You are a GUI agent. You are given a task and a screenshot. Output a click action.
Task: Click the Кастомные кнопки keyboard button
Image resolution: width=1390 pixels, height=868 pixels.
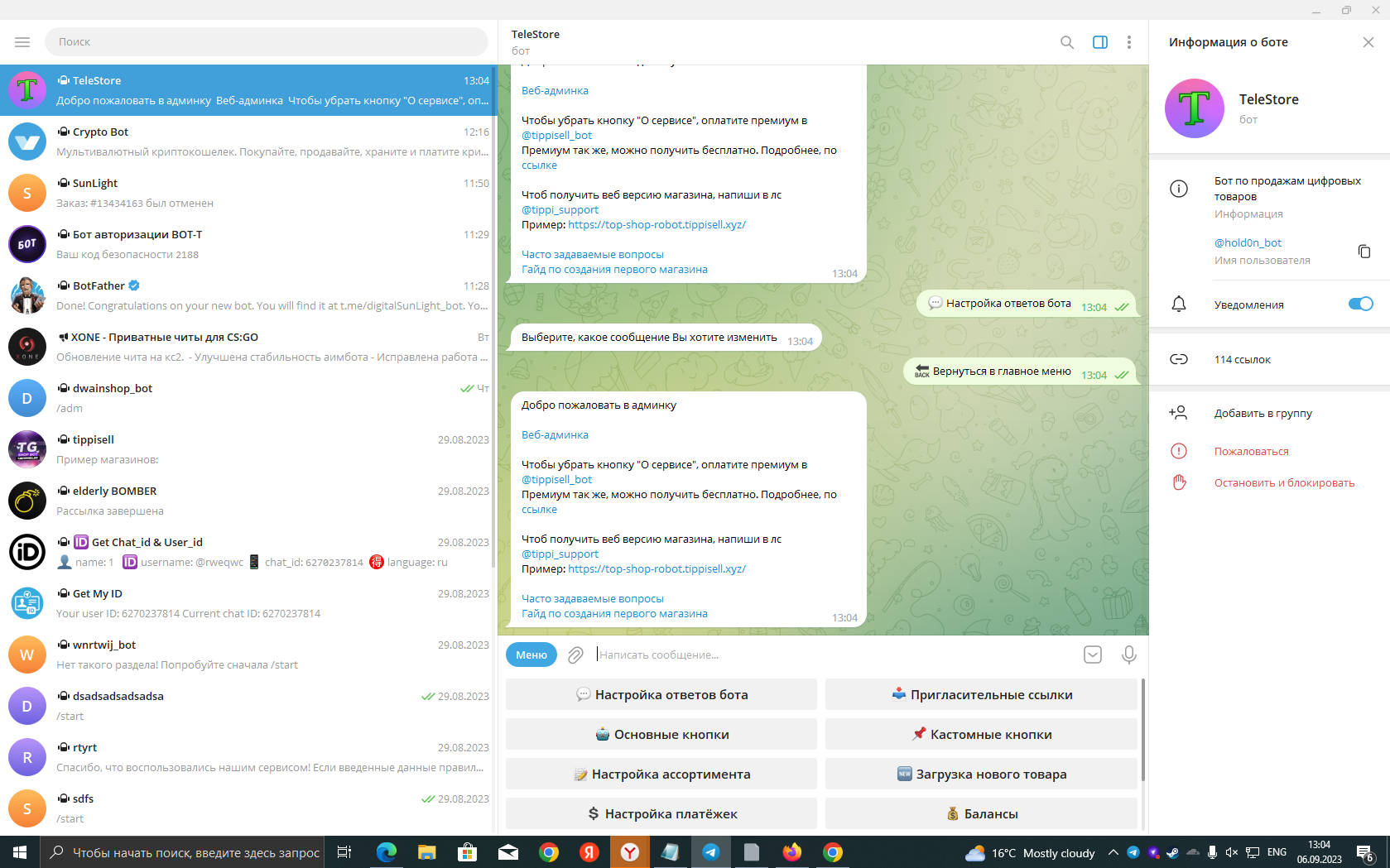tap(981, 734)
